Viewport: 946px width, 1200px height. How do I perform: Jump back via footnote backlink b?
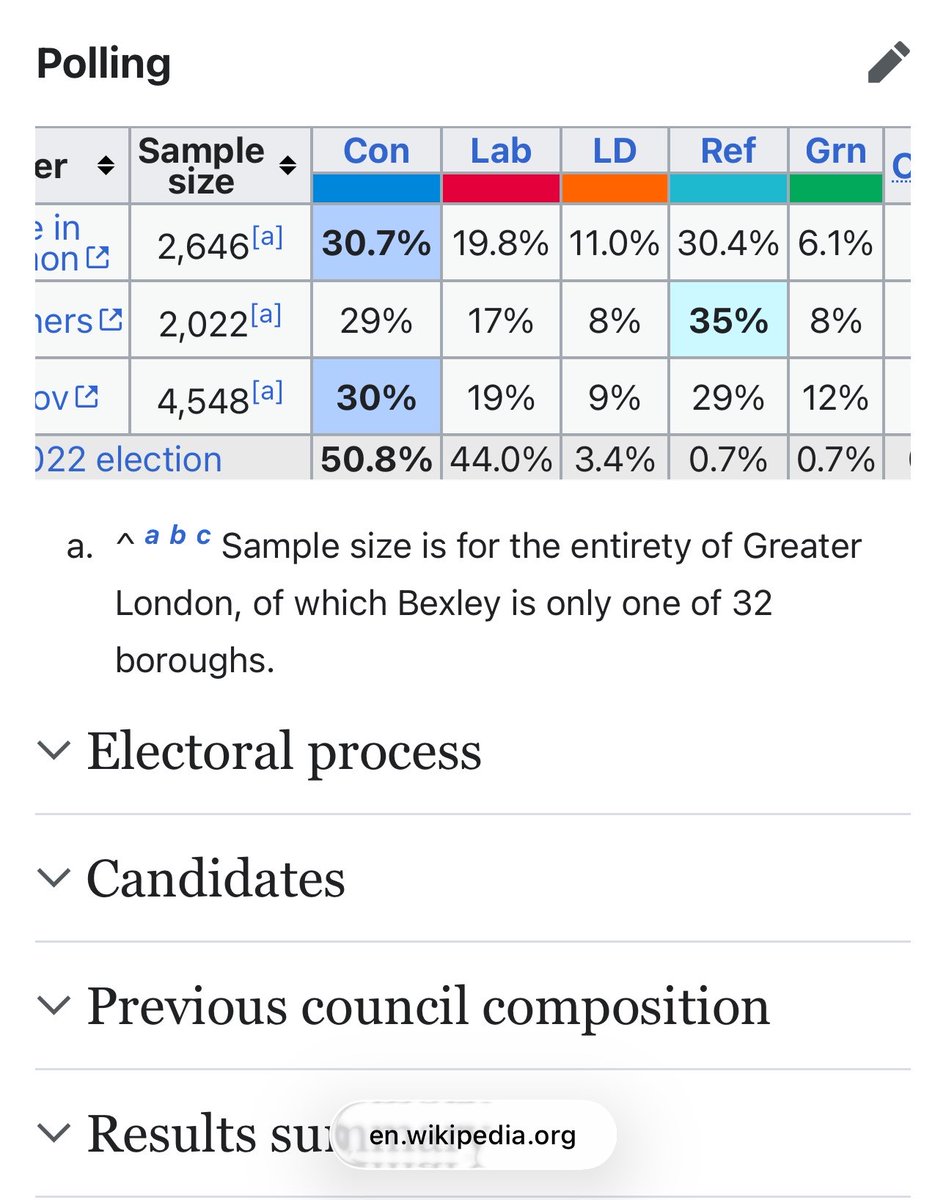tap(177, 536)
